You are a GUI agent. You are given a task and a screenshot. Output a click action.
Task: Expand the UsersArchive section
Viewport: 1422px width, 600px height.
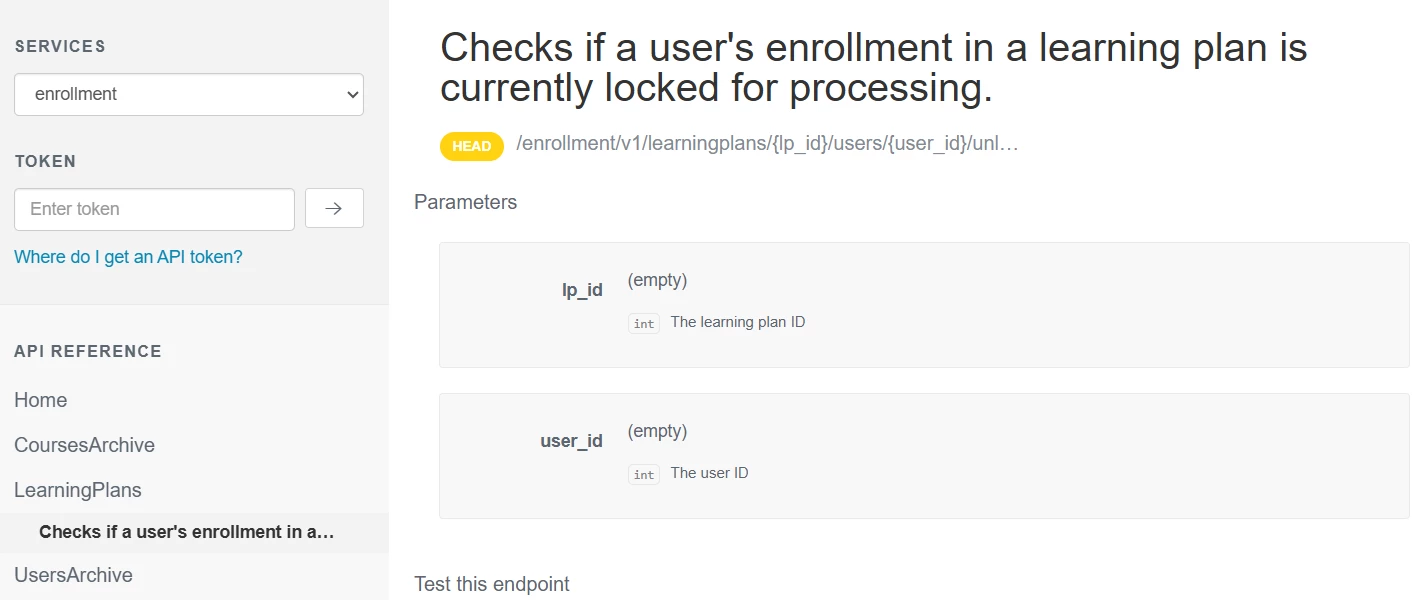tap(73, 575)
